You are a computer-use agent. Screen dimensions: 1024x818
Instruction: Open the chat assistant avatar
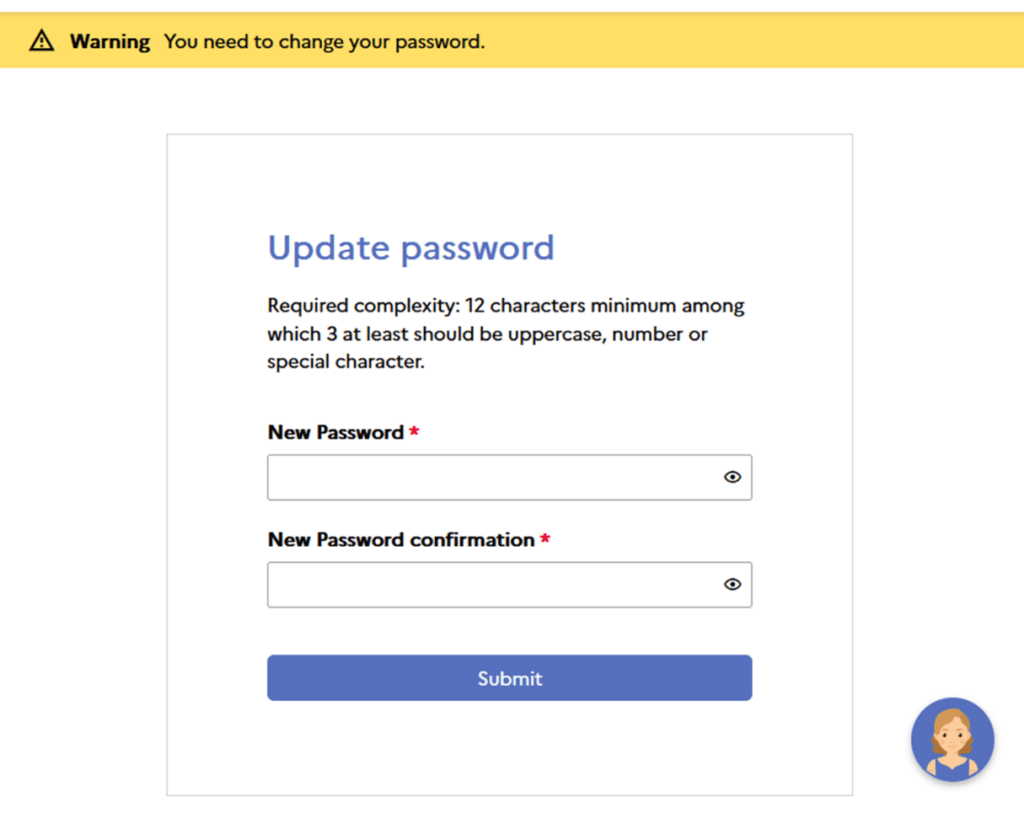tap(952, 739)
